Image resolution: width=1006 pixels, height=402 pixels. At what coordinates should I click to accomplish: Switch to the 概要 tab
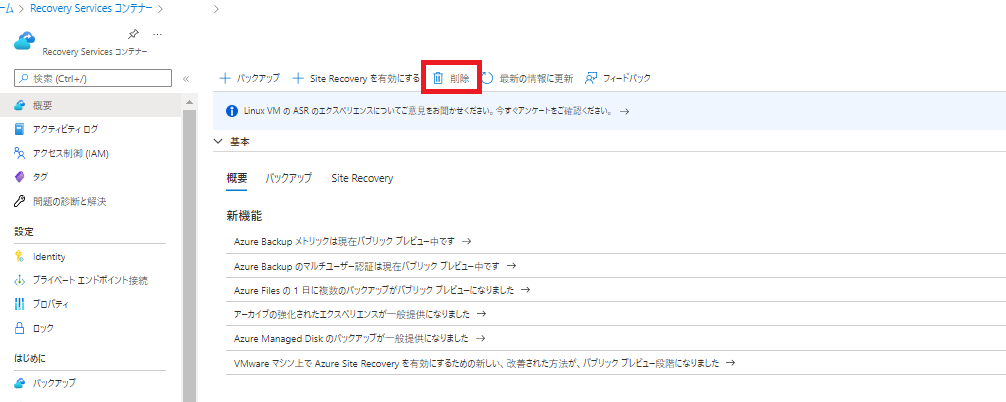point(237,178)
